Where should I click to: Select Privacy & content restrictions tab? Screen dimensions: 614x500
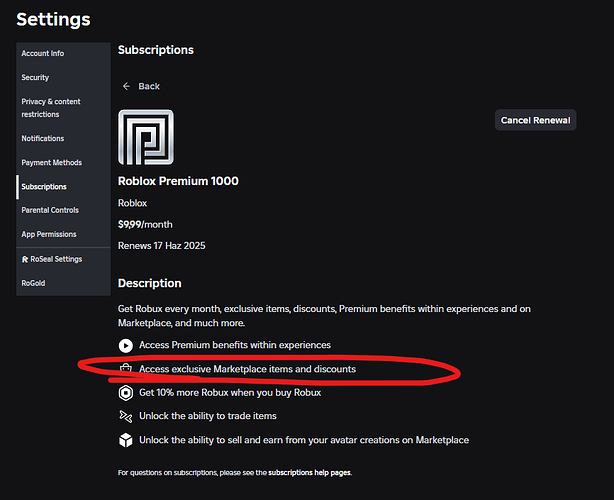(51, 108)
